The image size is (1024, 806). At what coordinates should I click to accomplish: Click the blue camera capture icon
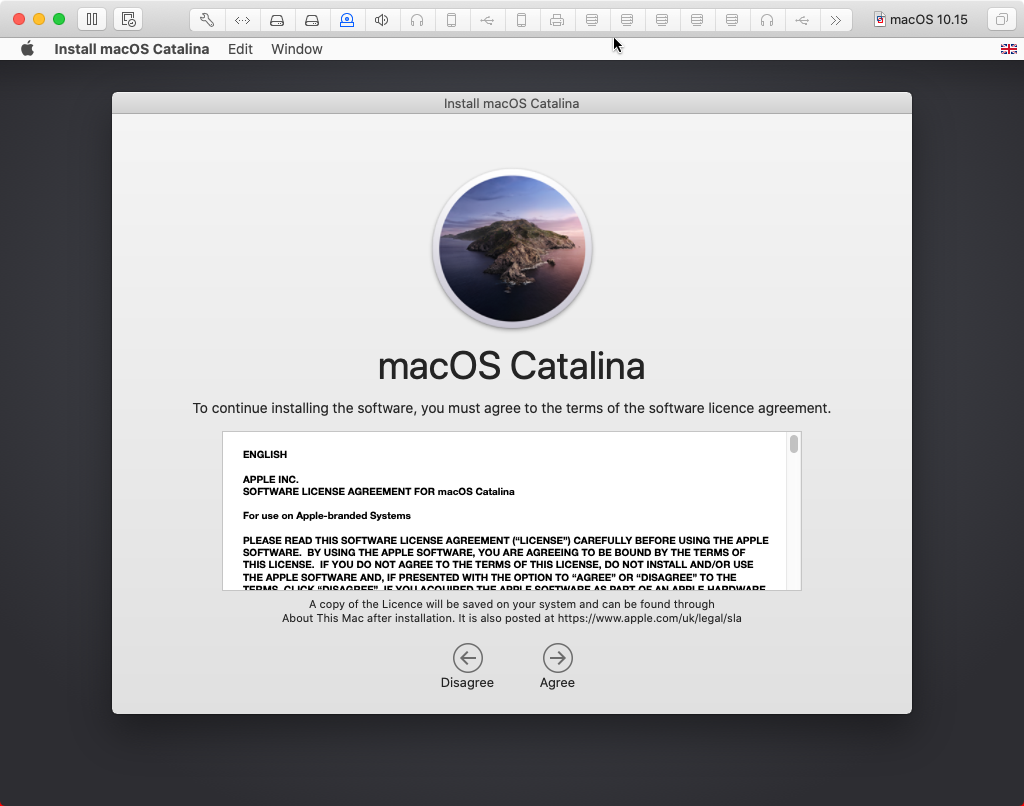click(x=347, y=19)
